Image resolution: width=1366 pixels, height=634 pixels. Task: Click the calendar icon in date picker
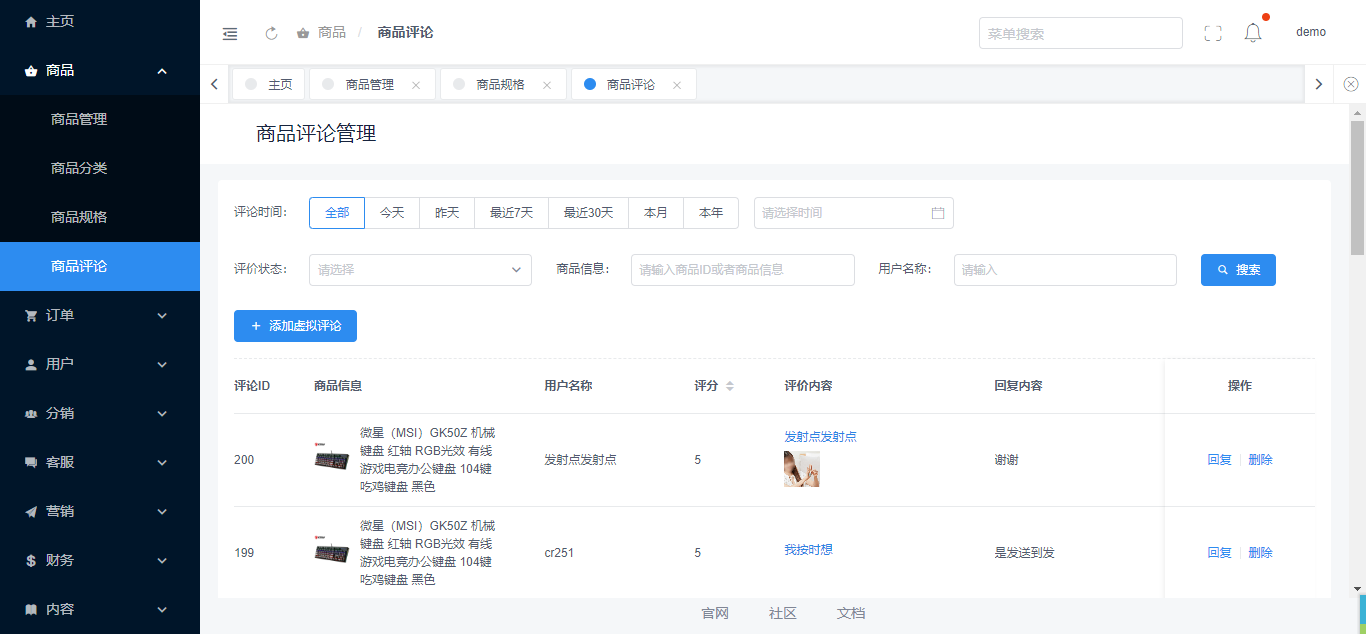point(938,213)
